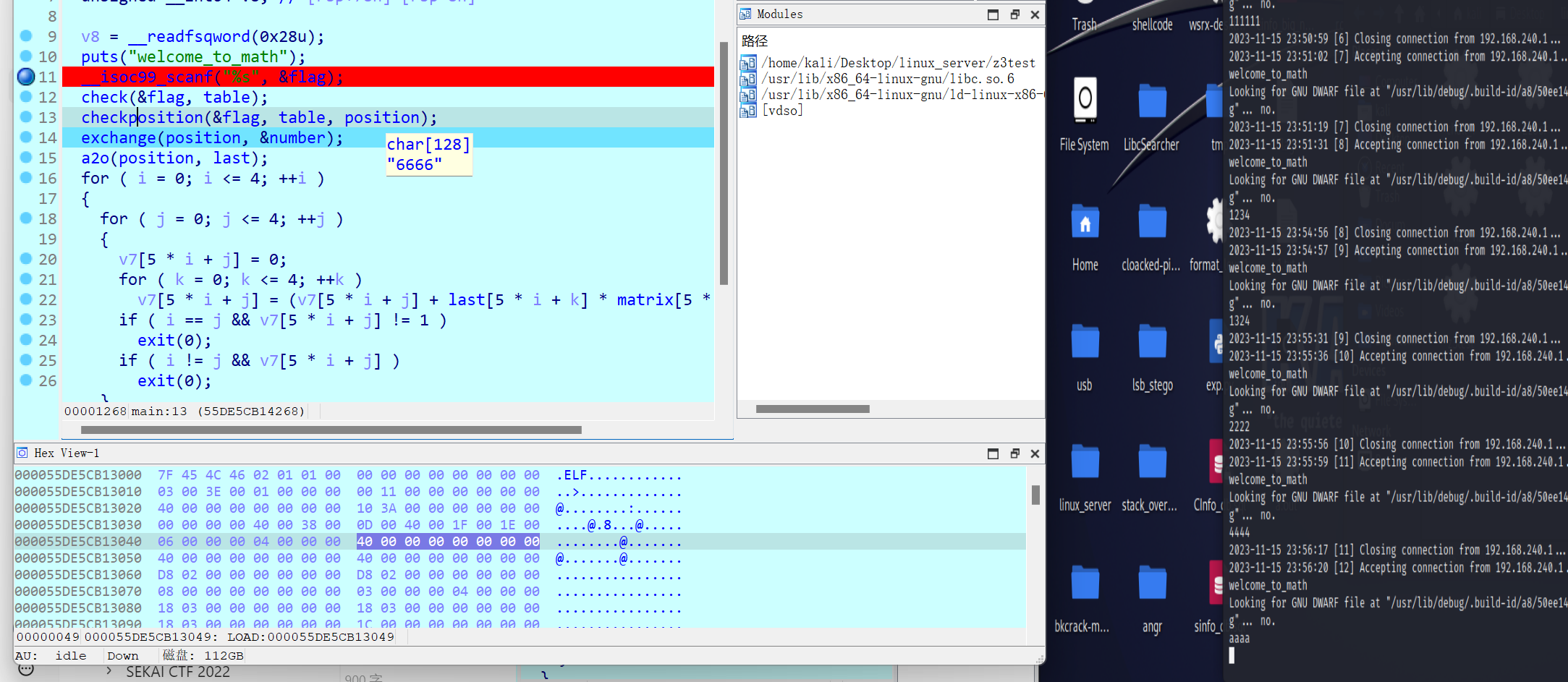This screenshot has width=1568, height=682.
Task: Toggle breakpoint dot on line 14
Action: coord(26,137)
